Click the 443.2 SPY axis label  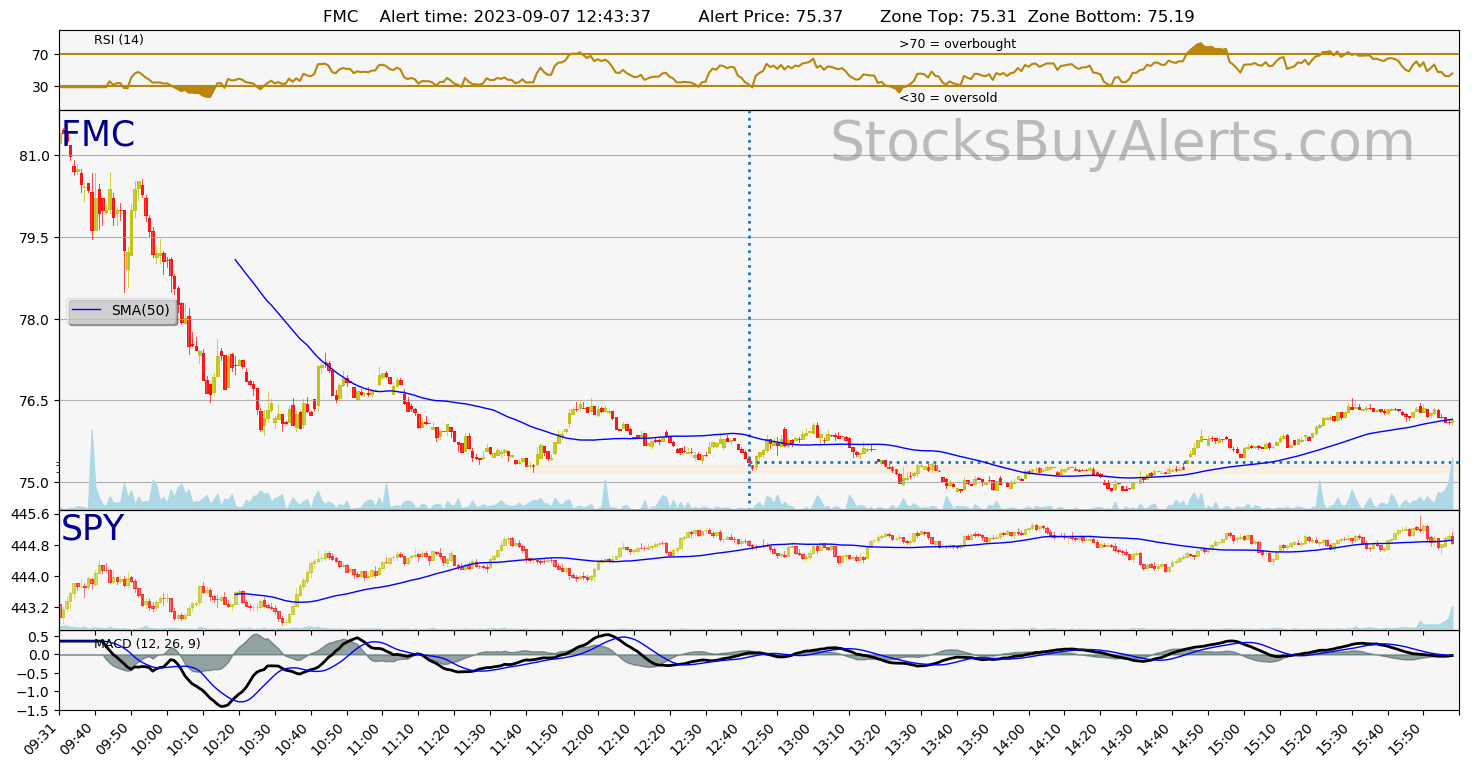(x=29, y=608)
